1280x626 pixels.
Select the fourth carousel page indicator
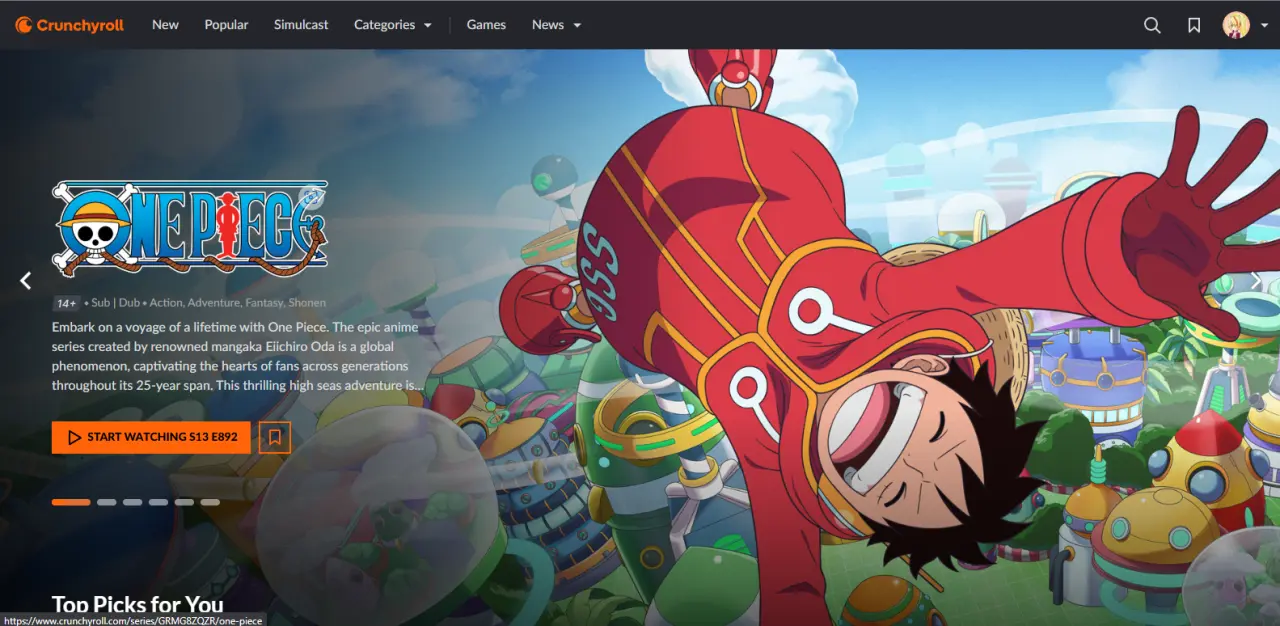click(158, 502)
